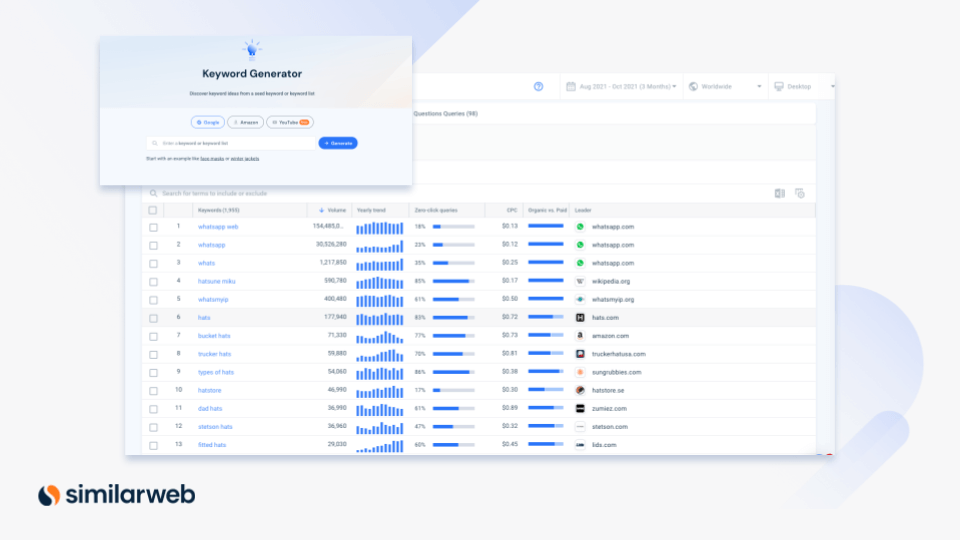This screenshot has width=960, height=540.
Task: Check the box for whatsapp web row
Action: pos(153,227)
